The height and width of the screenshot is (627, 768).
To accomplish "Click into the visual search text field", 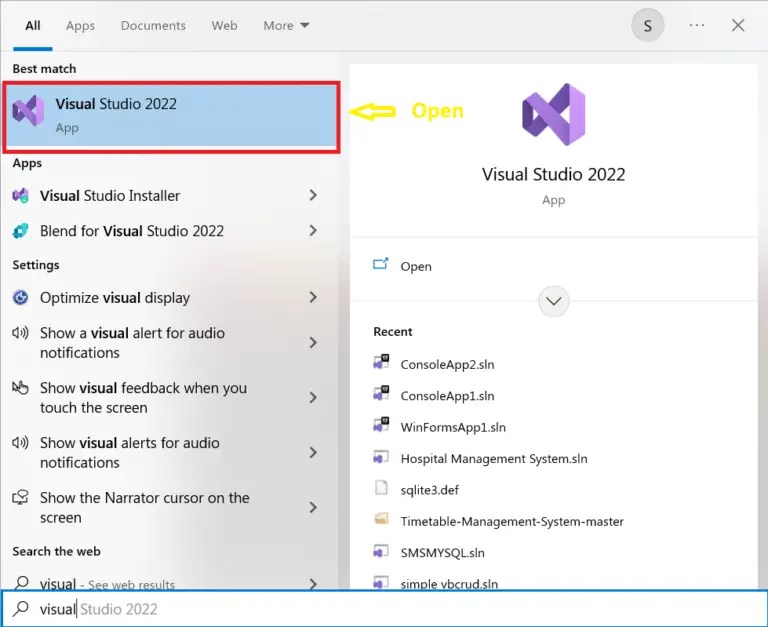I will 384,609.
